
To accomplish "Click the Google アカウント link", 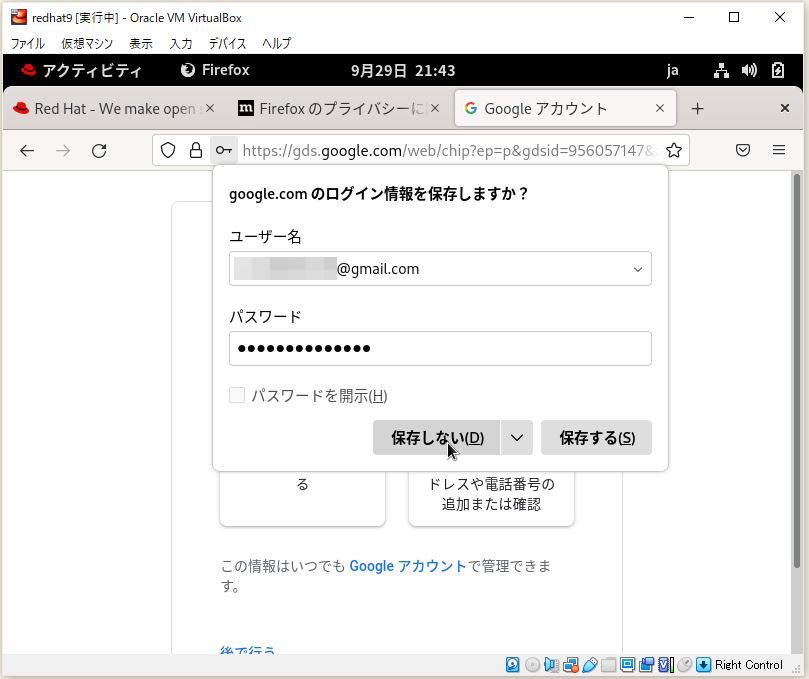I will click(408, 566).
